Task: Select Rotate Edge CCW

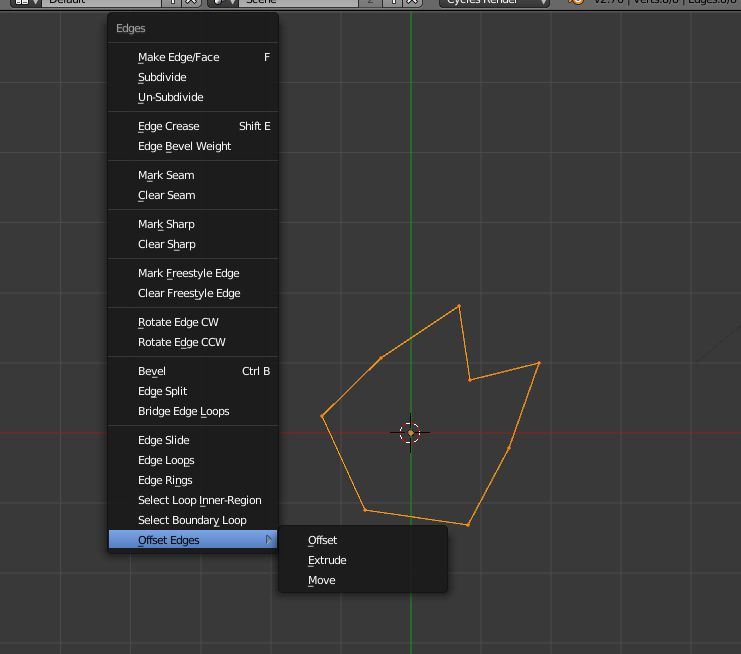Action: pyautogui.click(x=193, y=342)
